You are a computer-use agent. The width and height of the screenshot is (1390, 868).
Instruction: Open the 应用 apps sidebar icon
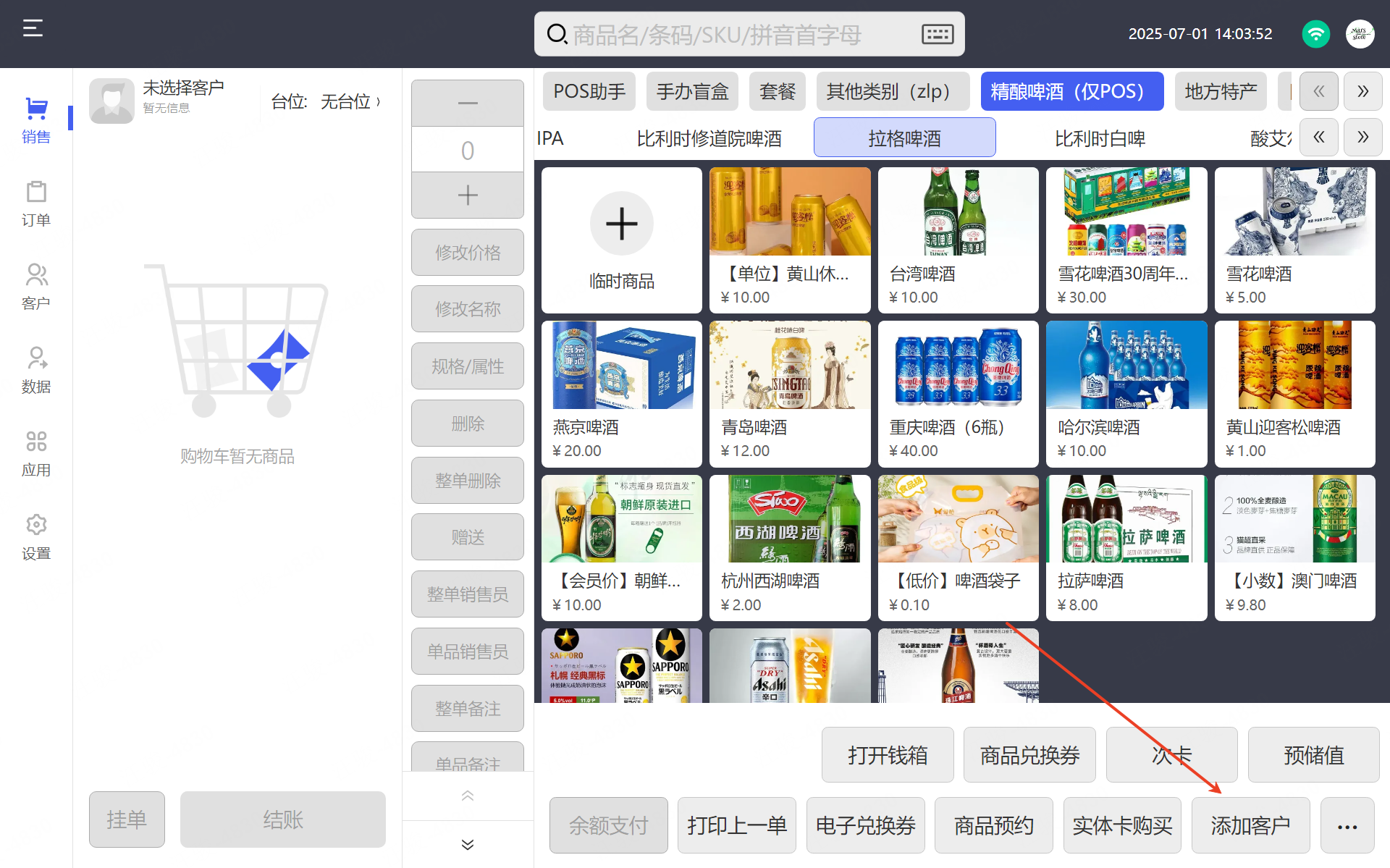click(x=35, y=453)
